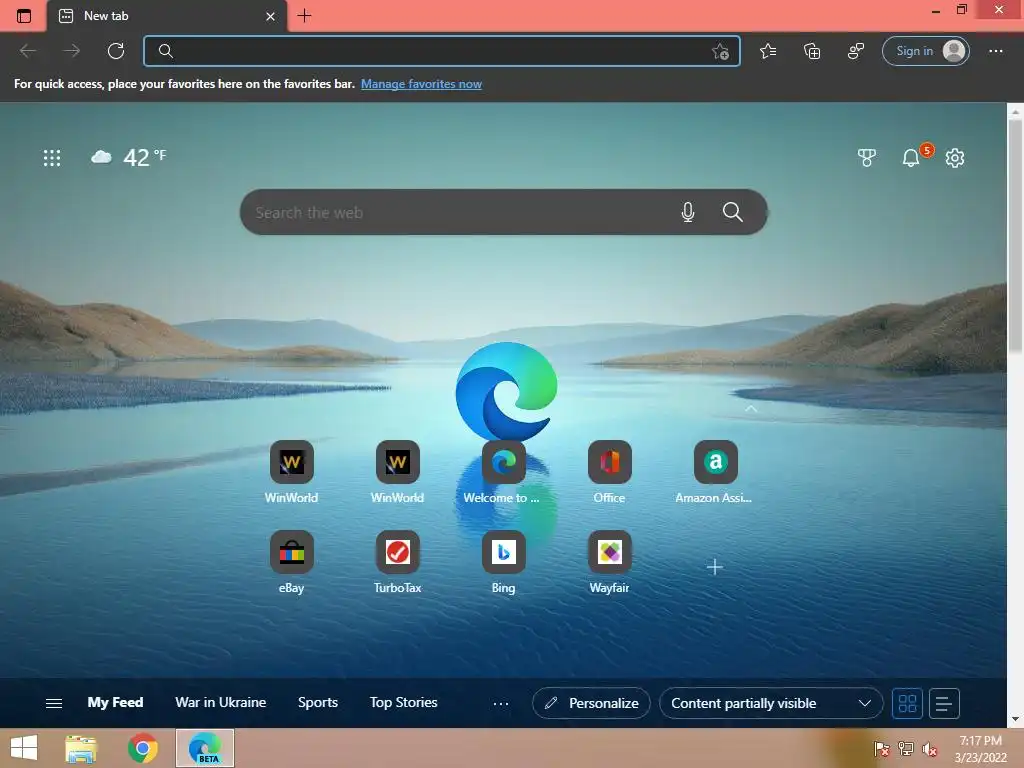The height and width of the screenshot is (768, 1024).
Task: Click the Personalize button
Action: [x=591, y=703]
